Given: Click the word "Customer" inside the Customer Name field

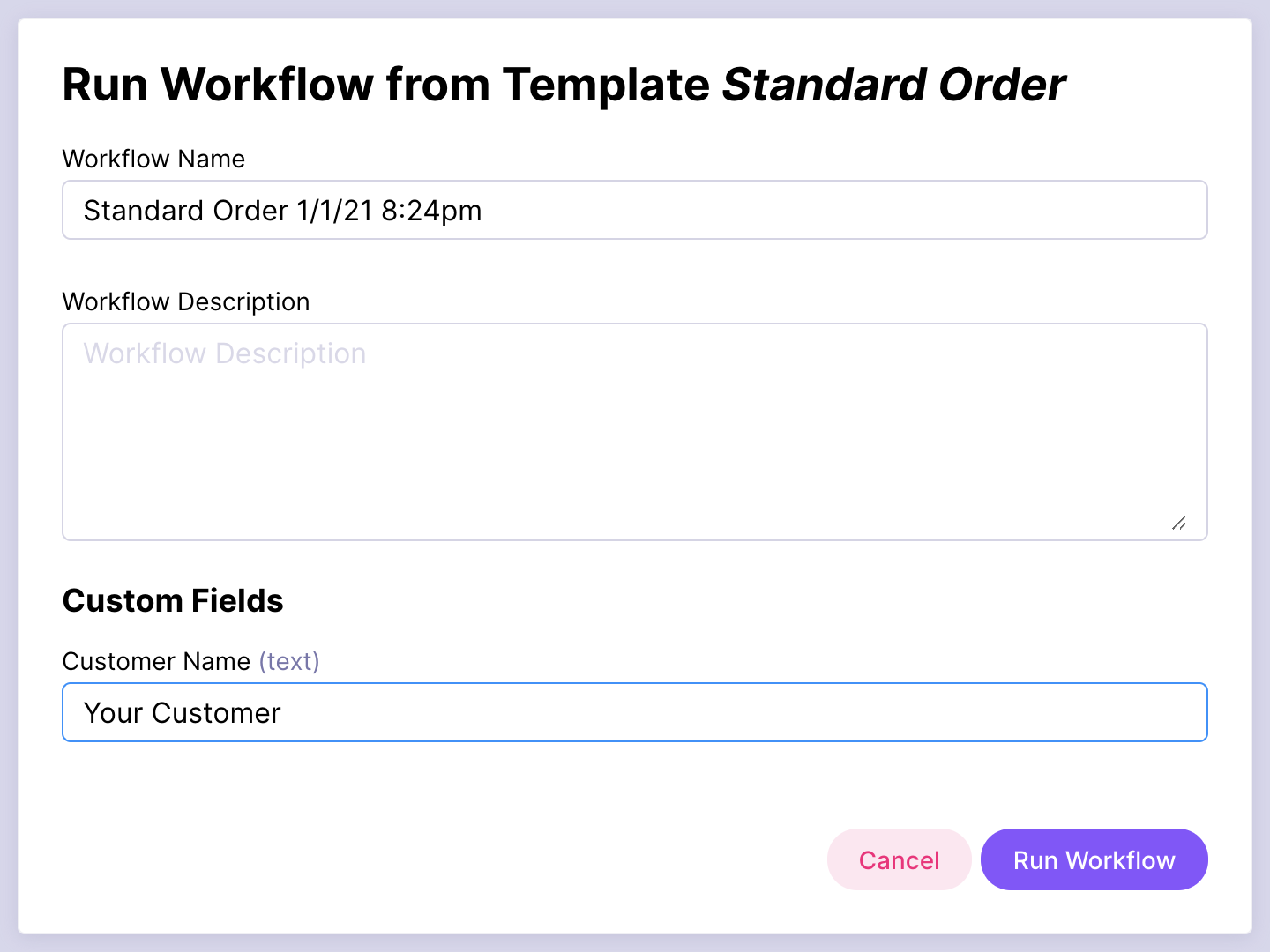Looking at the screenshot, I should click(216, 712).
